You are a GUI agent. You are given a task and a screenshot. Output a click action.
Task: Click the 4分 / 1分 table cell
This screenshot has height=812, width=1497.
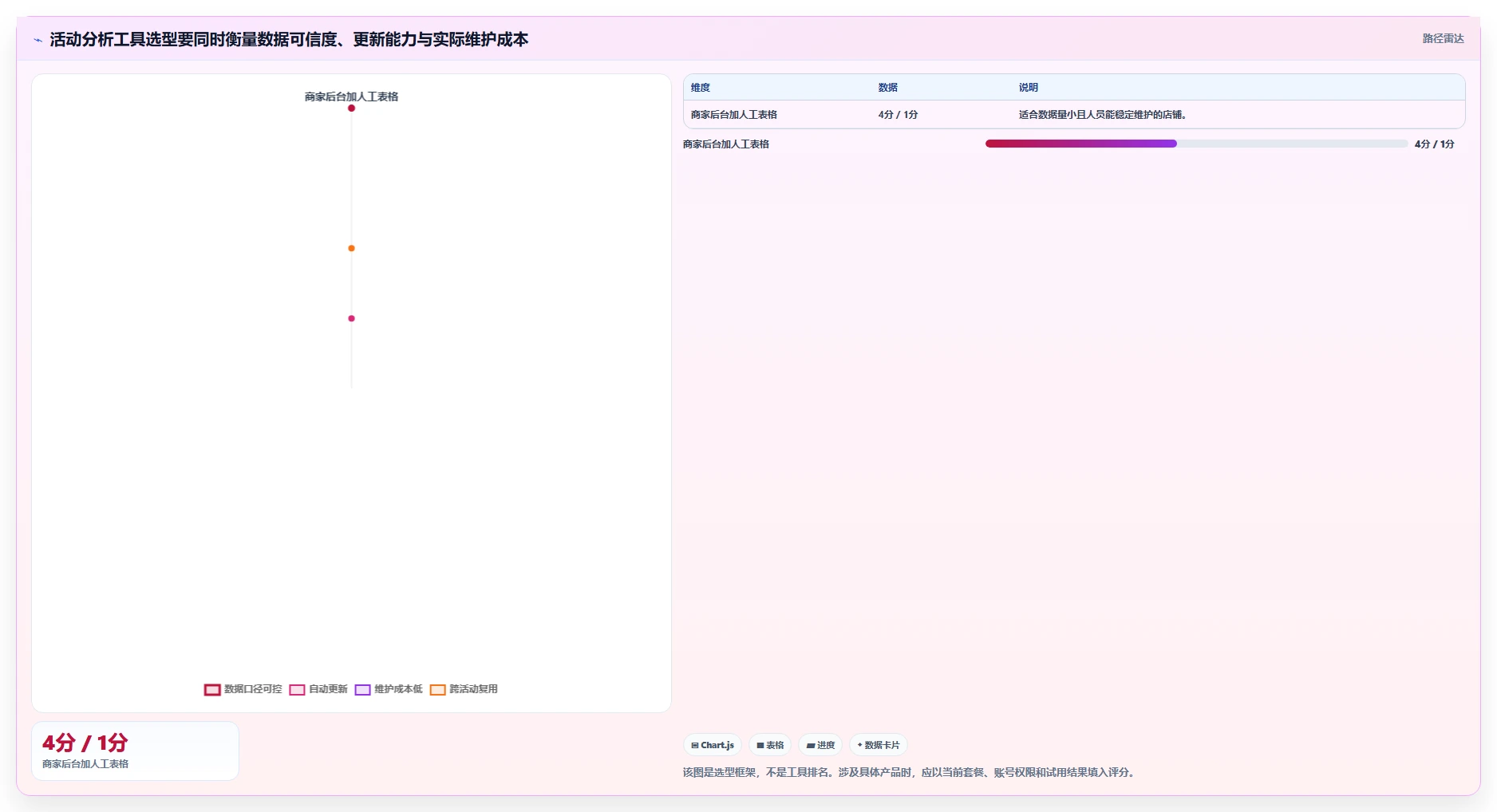coord(899,115)
